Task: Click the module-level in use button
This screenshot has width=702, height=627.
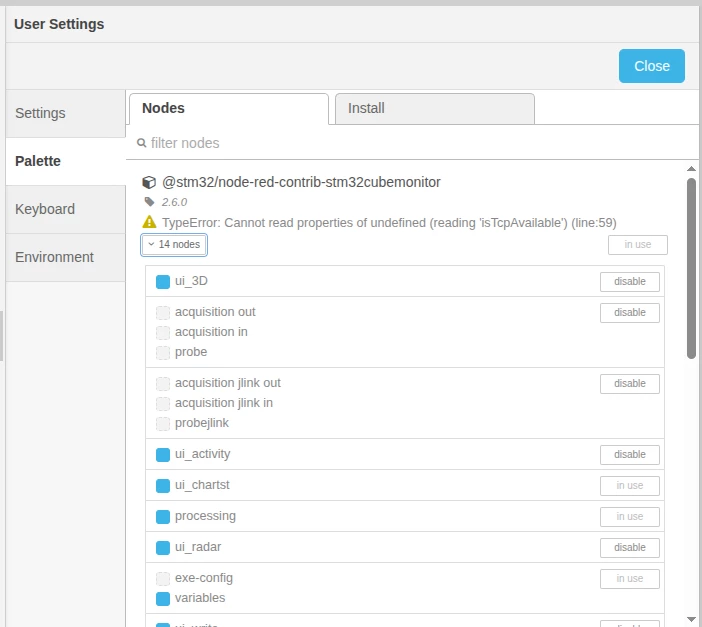Action: (638, 245)
